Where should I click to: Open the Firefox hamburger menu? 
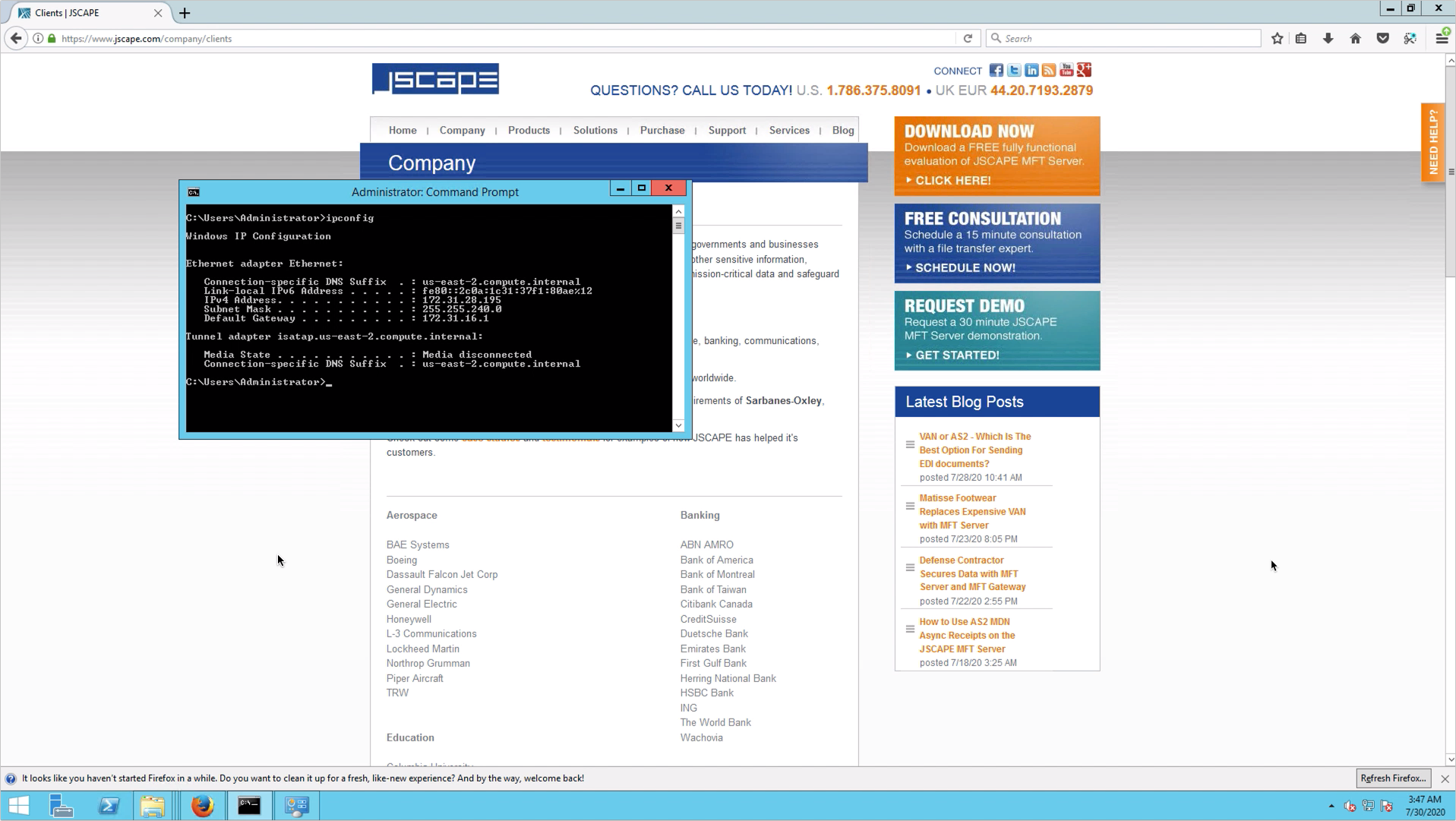[x=1444, y=38]
